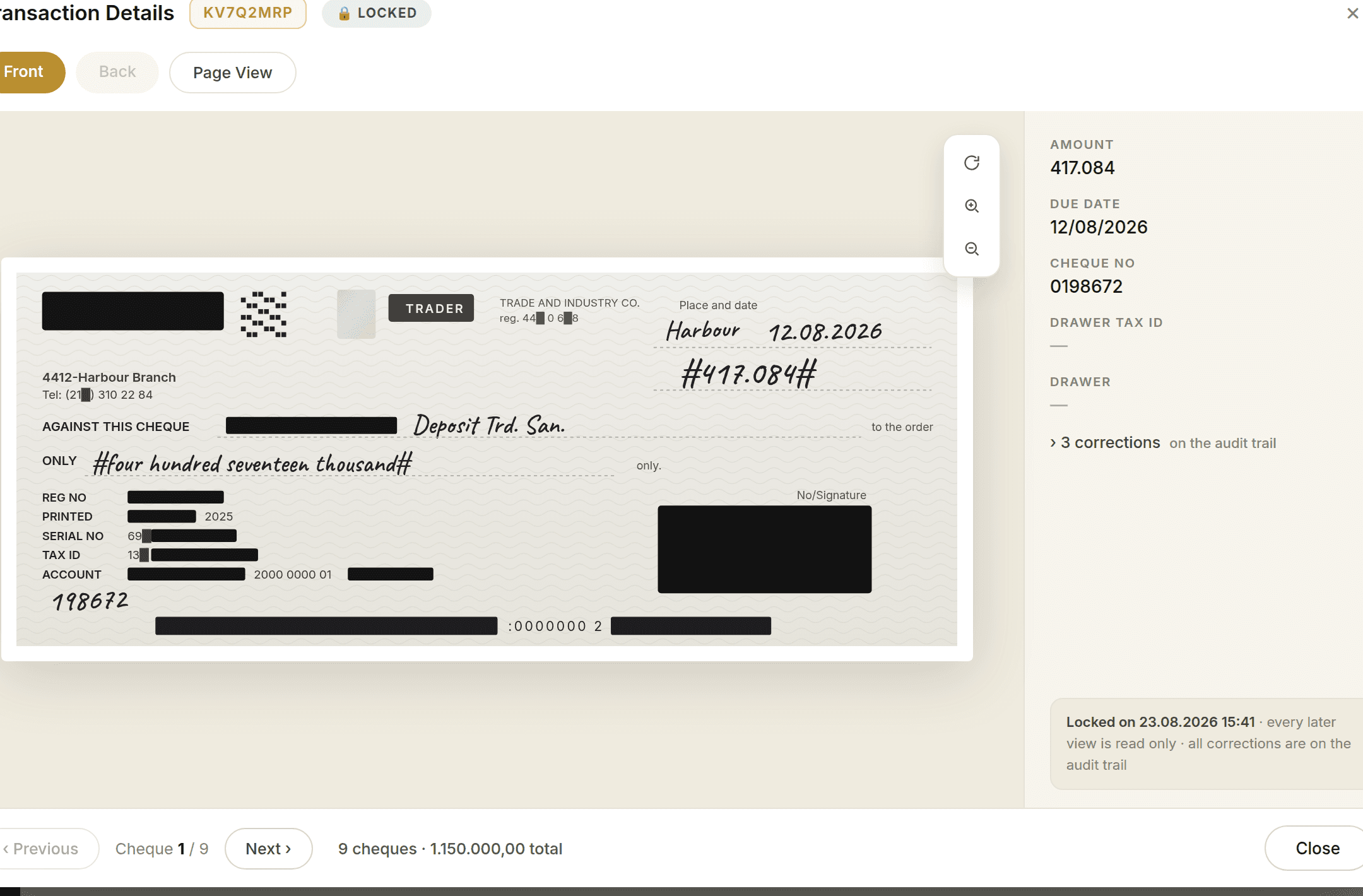1363x896 pixels.
Task: Select the due date 12/08/2026
Action: coord(1099,227)
